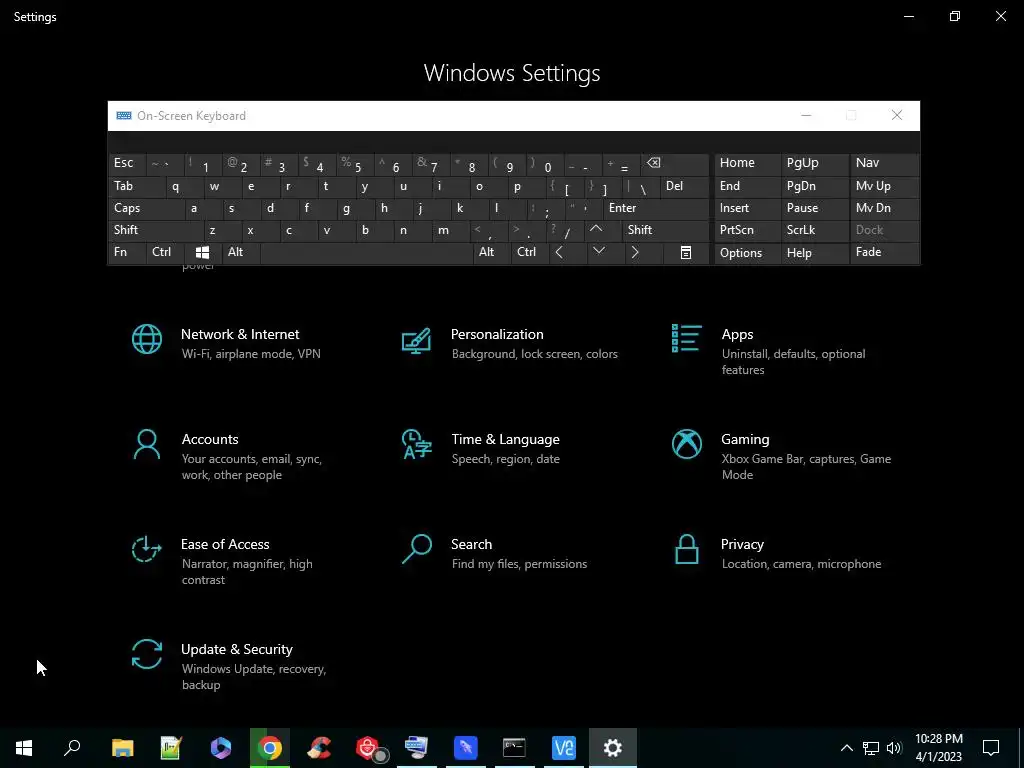Click the PgUp key on On-Screen Keyboard
The width and height of the screenshot is (1024, 768).
[x=814, y=164]
